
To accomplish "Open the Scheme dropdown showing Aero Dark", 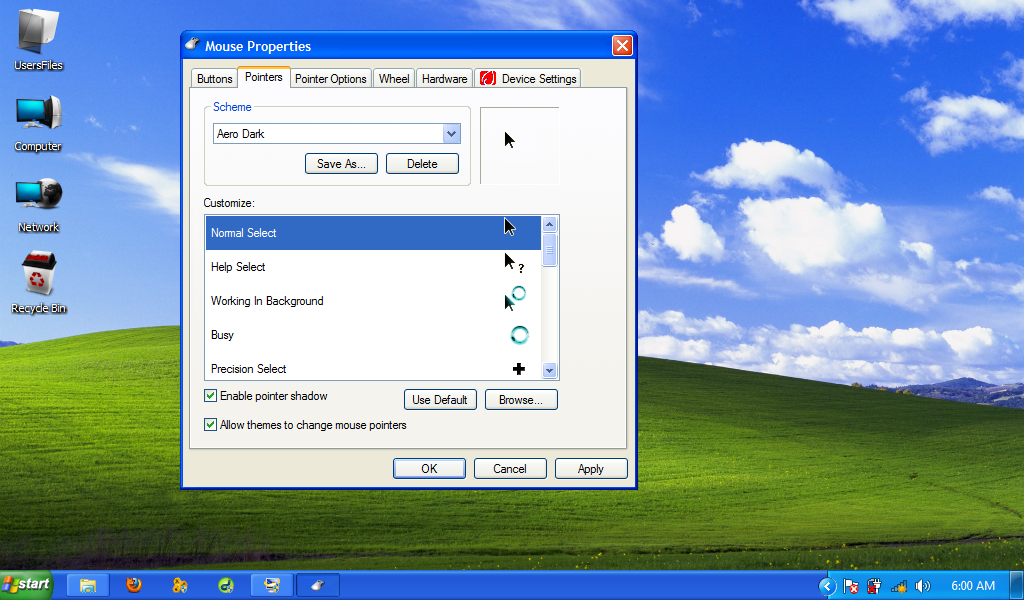I will click(337, 134).
